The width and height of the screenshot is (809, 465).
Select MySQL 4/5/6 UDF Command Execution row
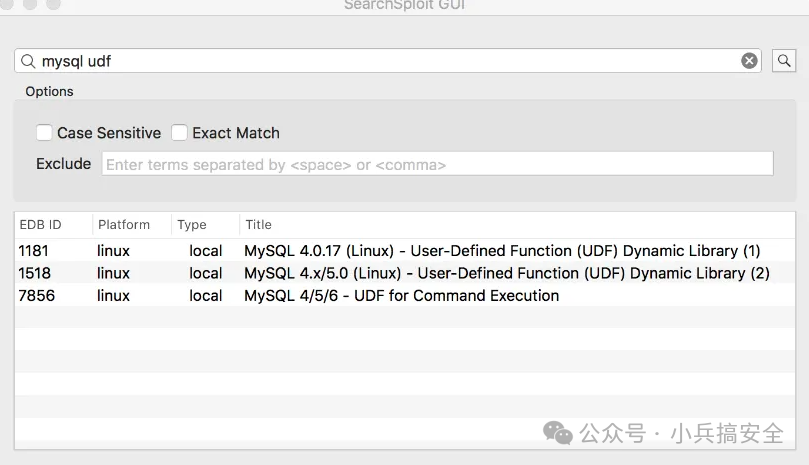401,296
